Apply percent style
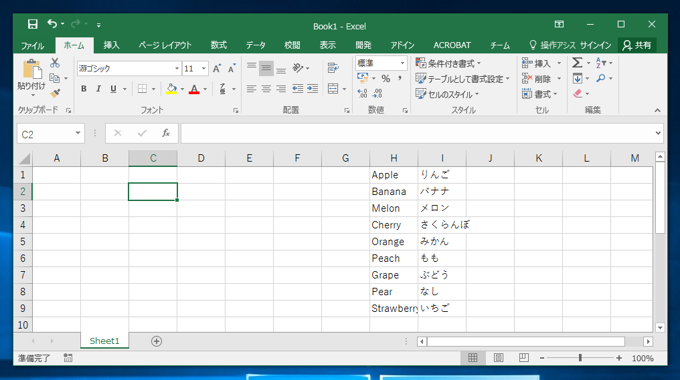680x380 pixels. [x=386, y=79]
